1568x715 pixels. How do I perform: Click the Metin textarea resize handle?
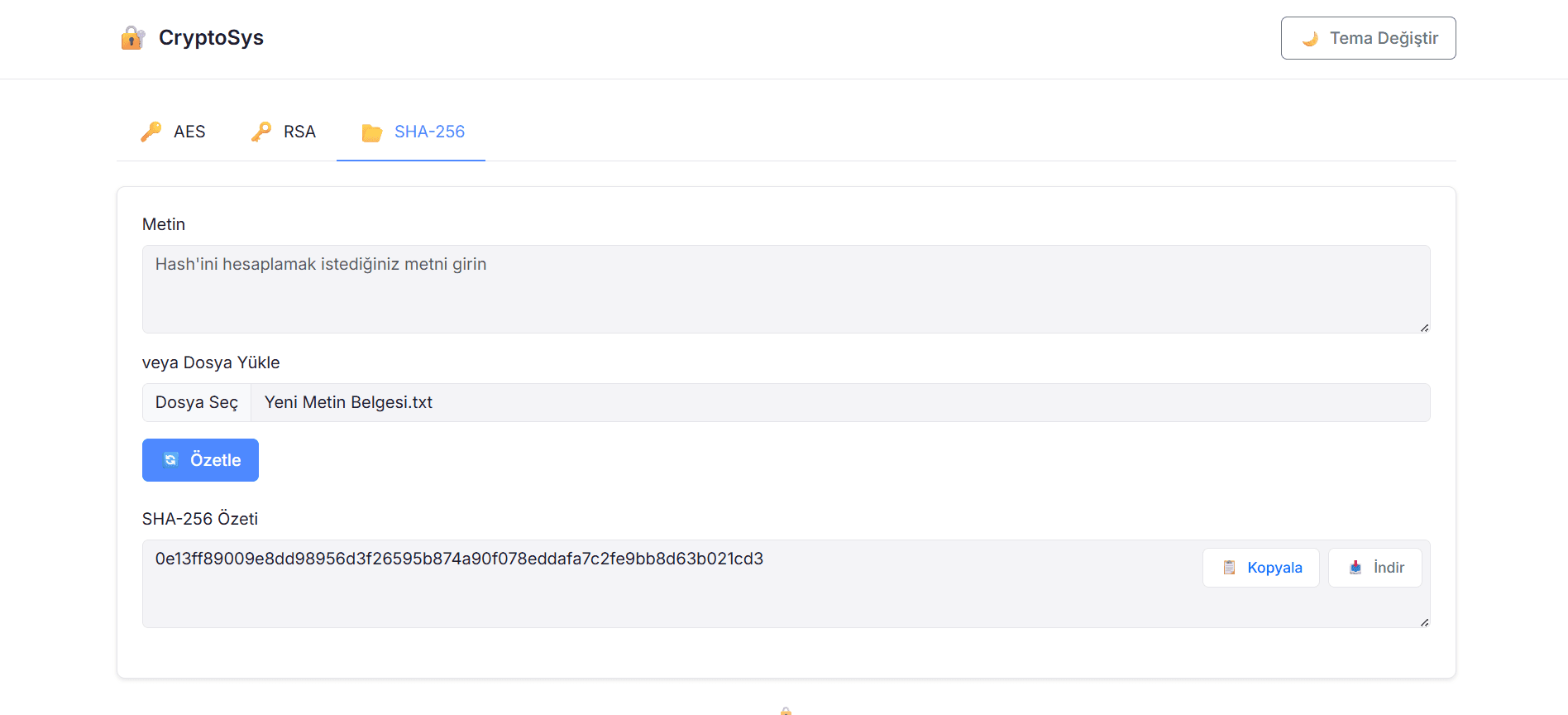click(1424, 328)
